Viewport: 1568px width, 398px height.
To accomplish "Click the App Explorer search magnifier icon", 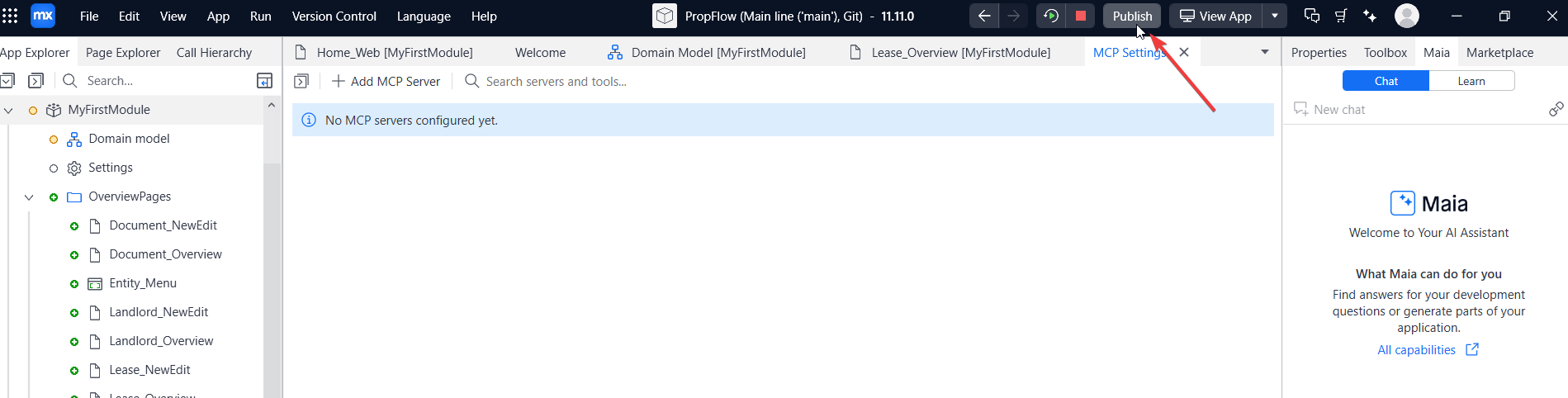I will pos(70,81).
